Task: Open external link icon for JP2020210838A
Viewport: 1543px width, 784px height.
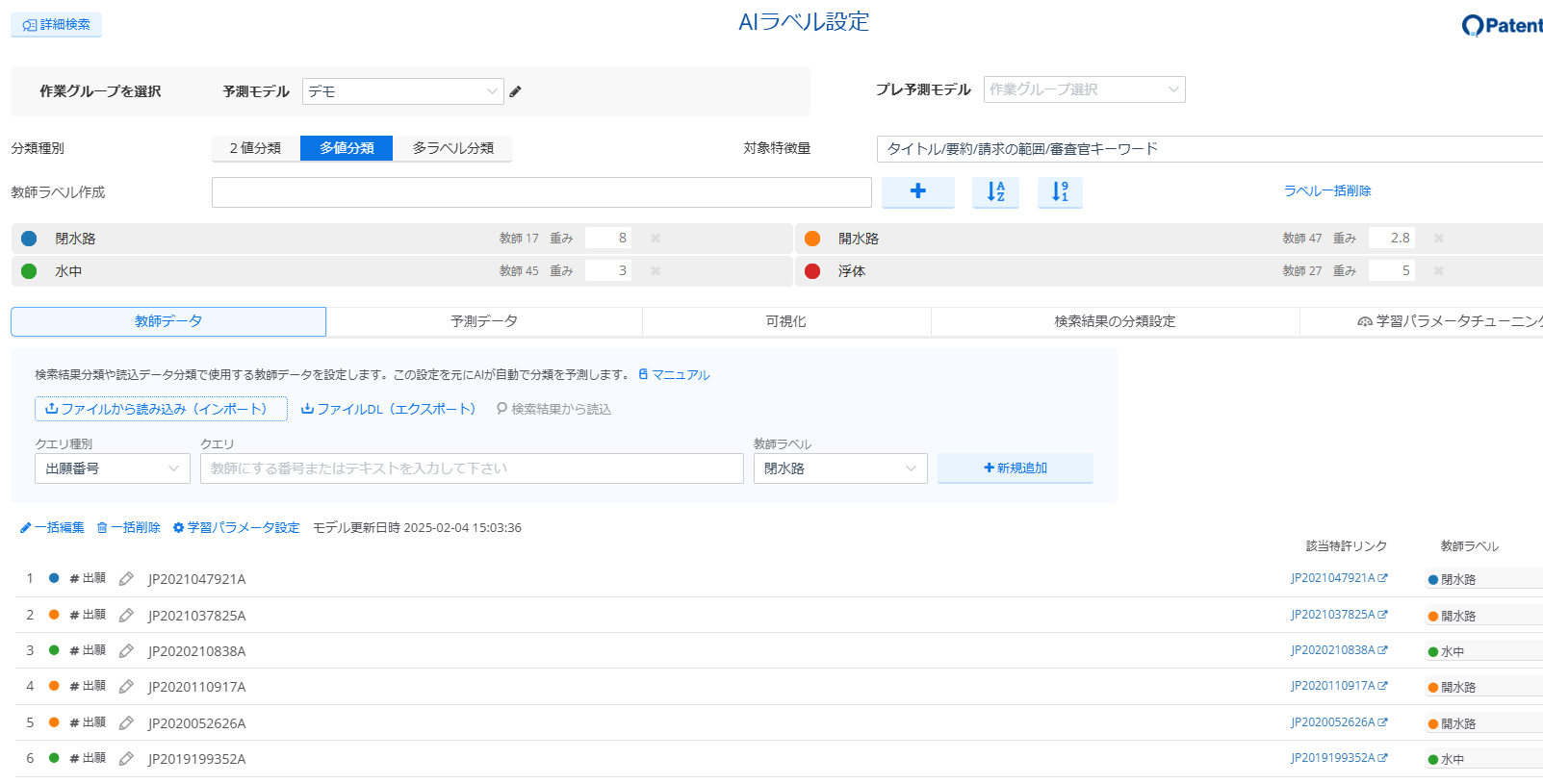Action: click(x=1383, y=650)
